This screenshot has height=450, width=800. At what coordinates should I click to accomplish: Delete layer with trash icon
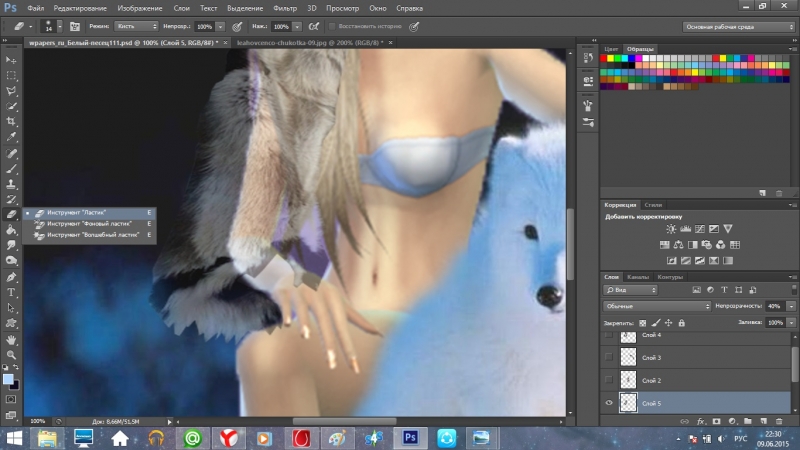779,421
